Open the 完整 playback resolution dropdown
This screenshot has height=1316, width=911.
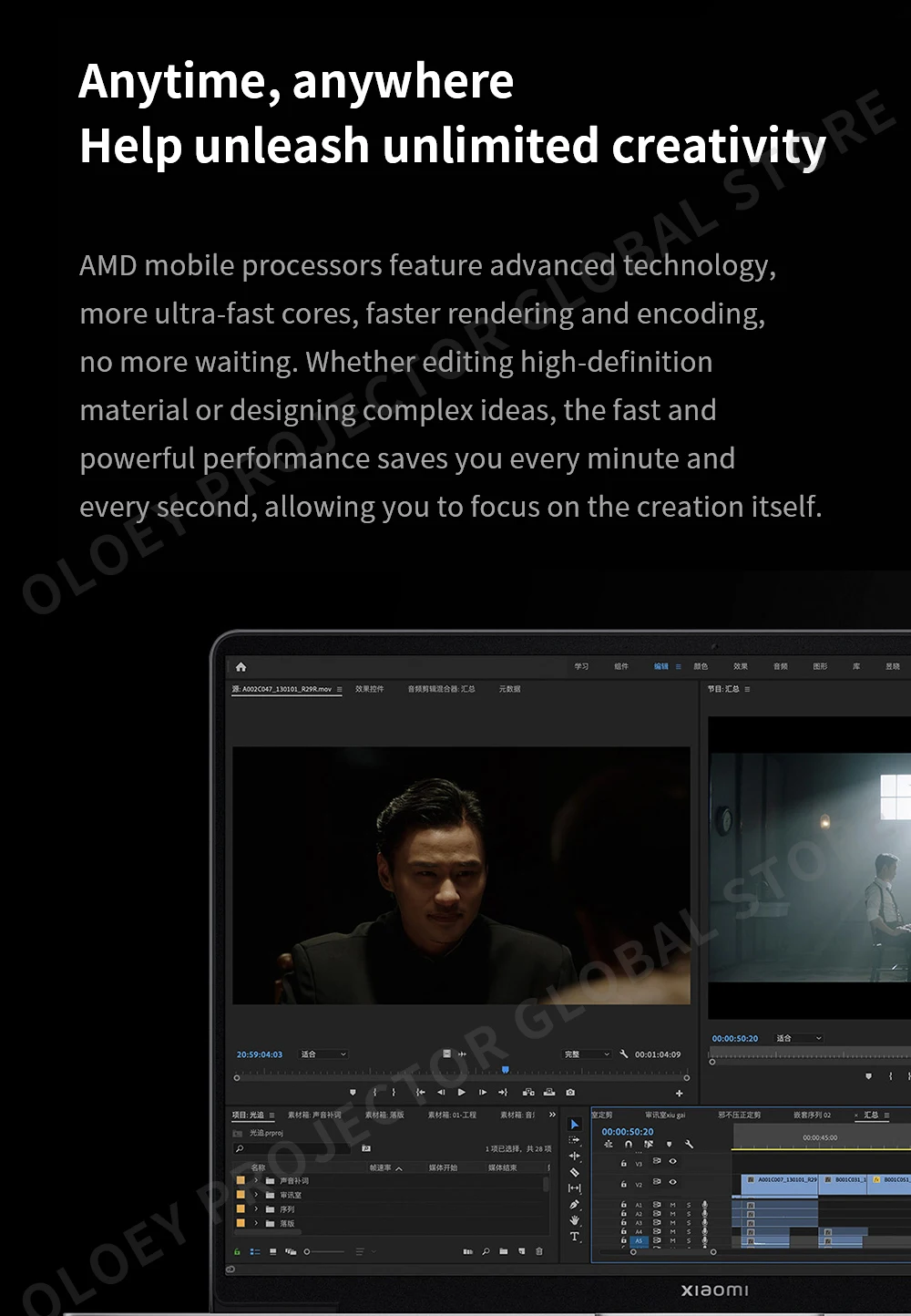pos(586,1054)
